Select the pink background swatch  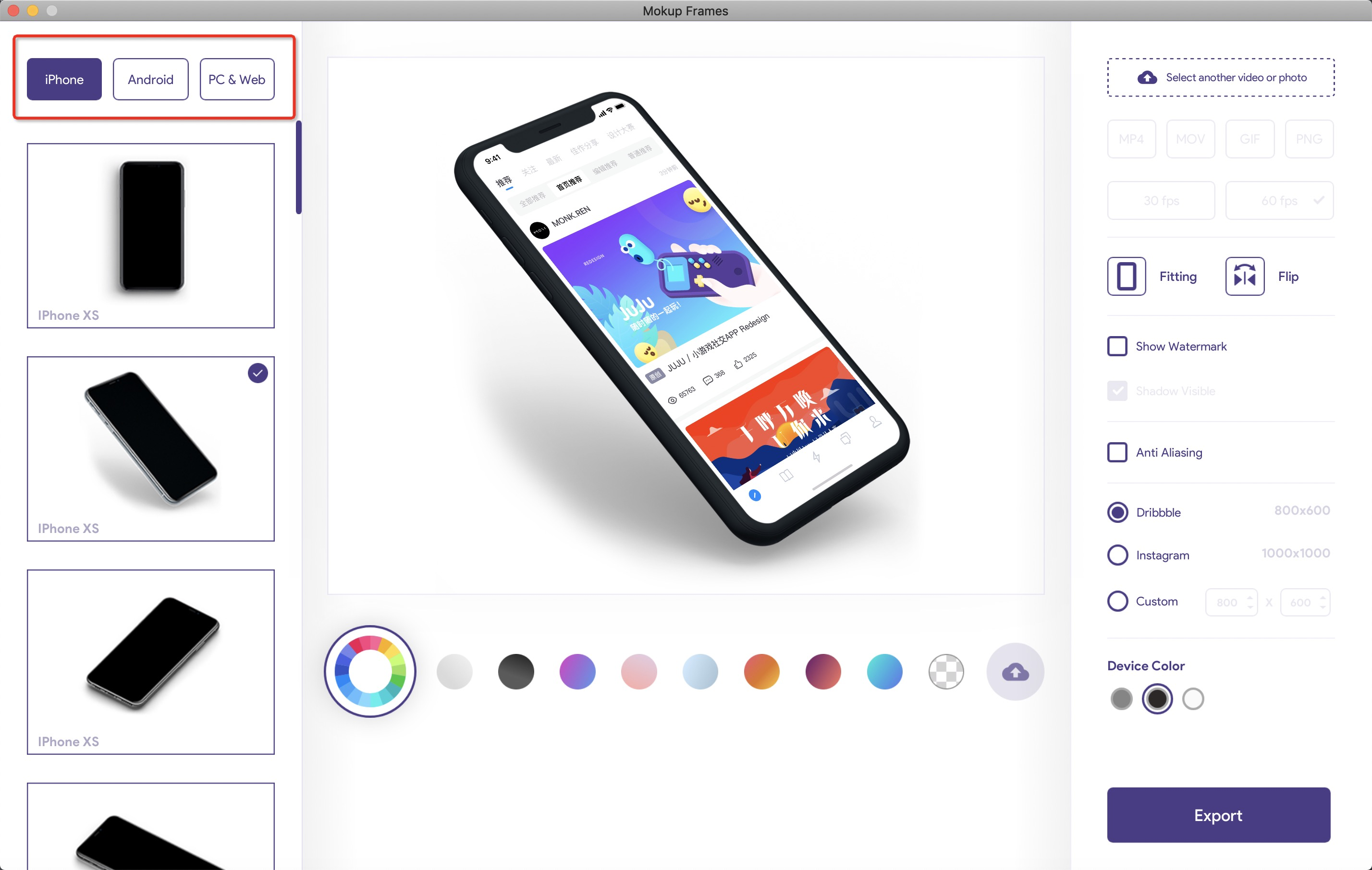(x=639, y=671)
